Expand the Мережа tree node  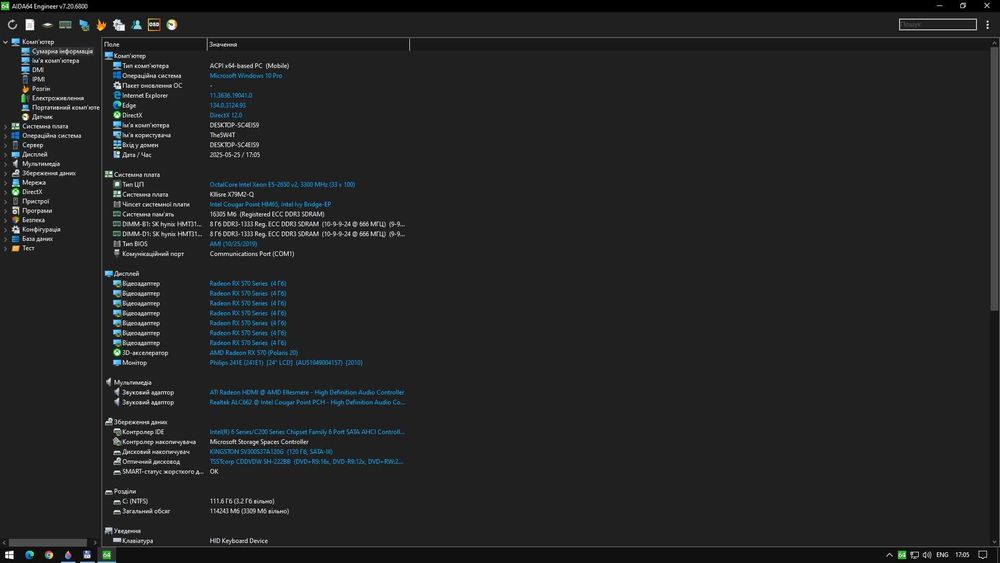[6, 182]
